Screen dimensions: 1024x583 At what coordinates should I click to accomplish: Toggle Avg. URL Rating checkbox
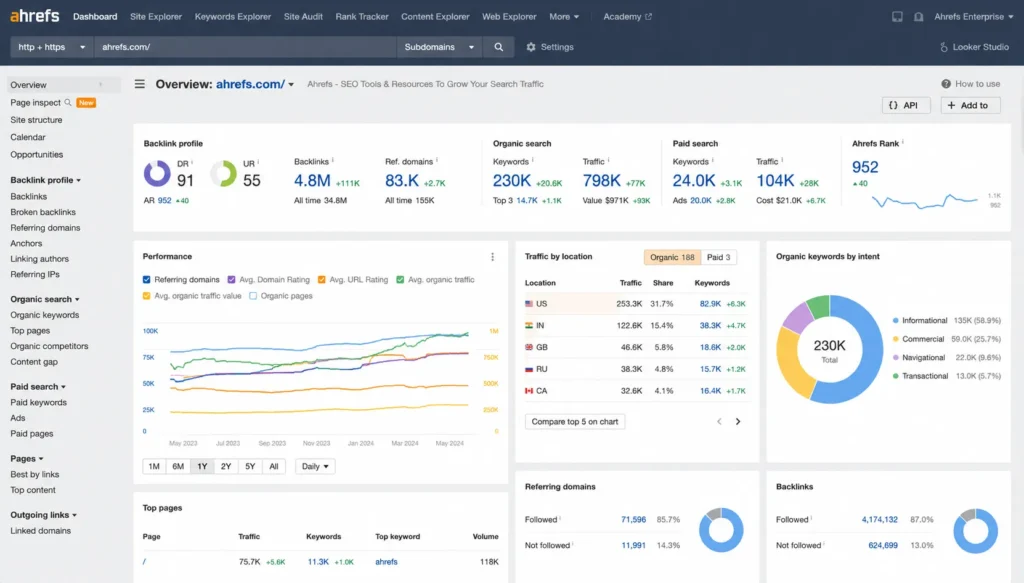coord(321,279)
